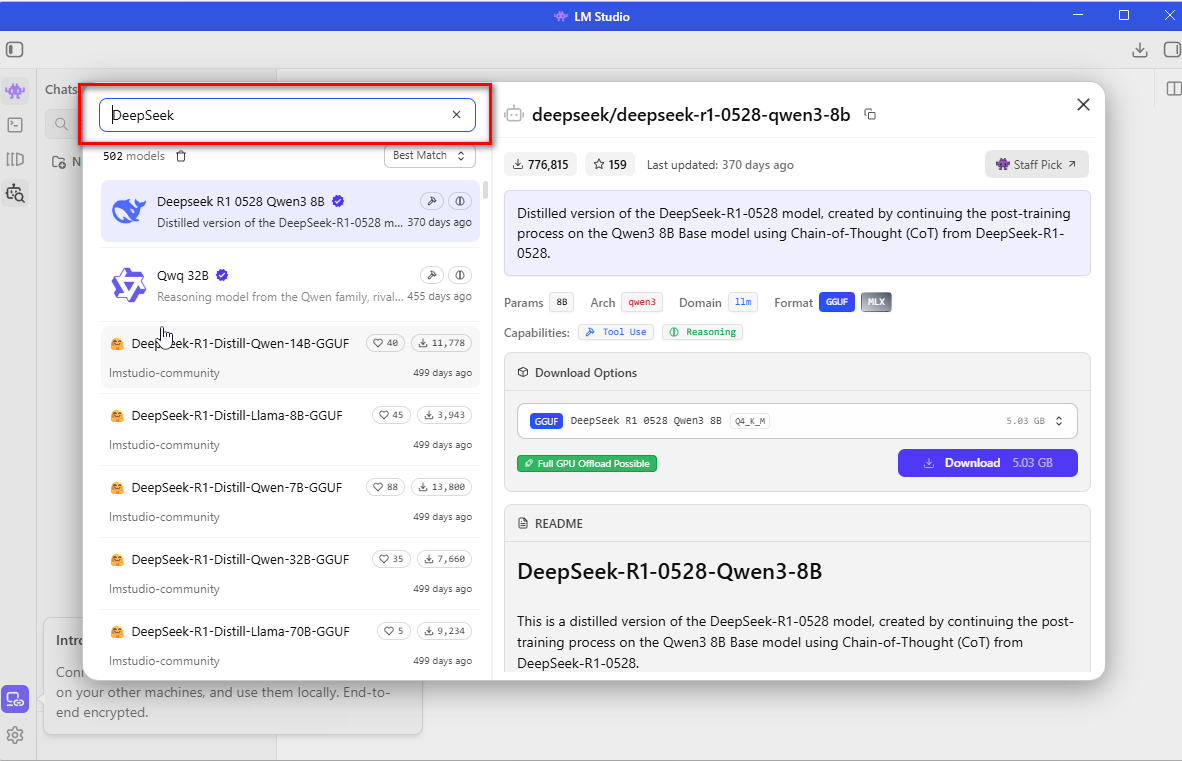
Task: Click the download count 3,943 badge
Action: [444, 415]
